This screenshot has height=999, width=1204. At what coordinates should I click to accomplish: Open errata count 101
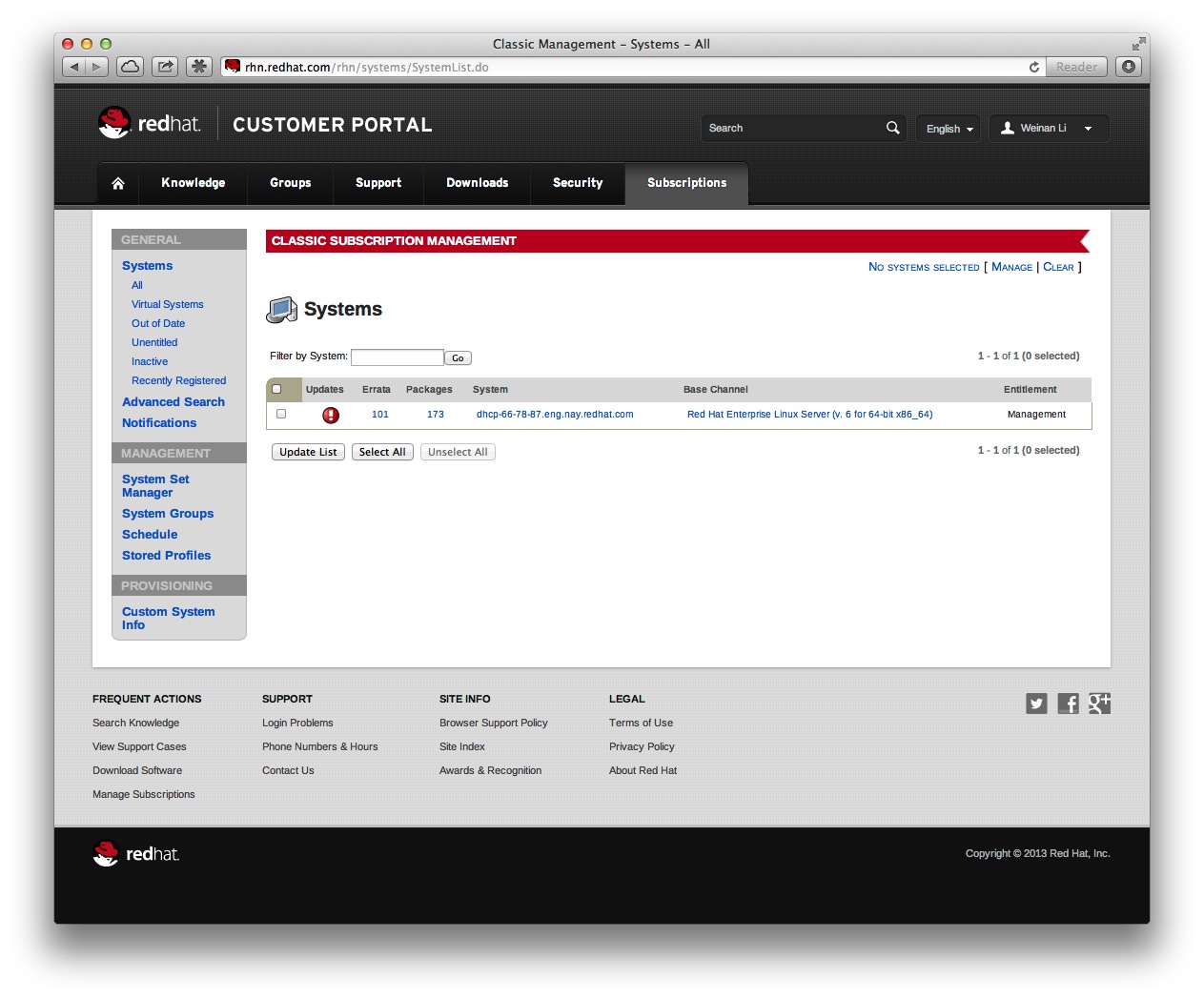tap(380, 414)
